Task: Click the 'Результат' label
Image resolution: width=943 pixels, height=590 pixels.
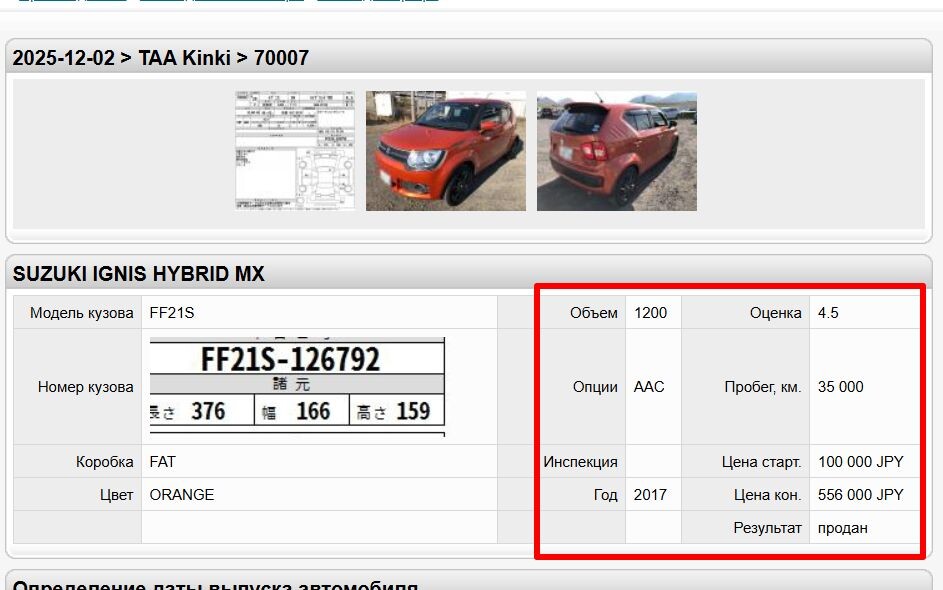Action: [767, 528]
